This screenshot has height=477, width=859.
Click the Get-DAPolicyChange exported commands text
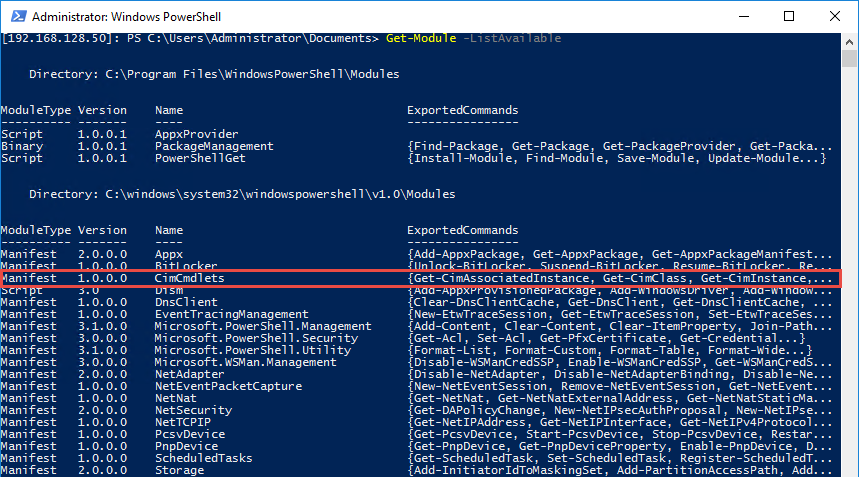click(620, 411)
